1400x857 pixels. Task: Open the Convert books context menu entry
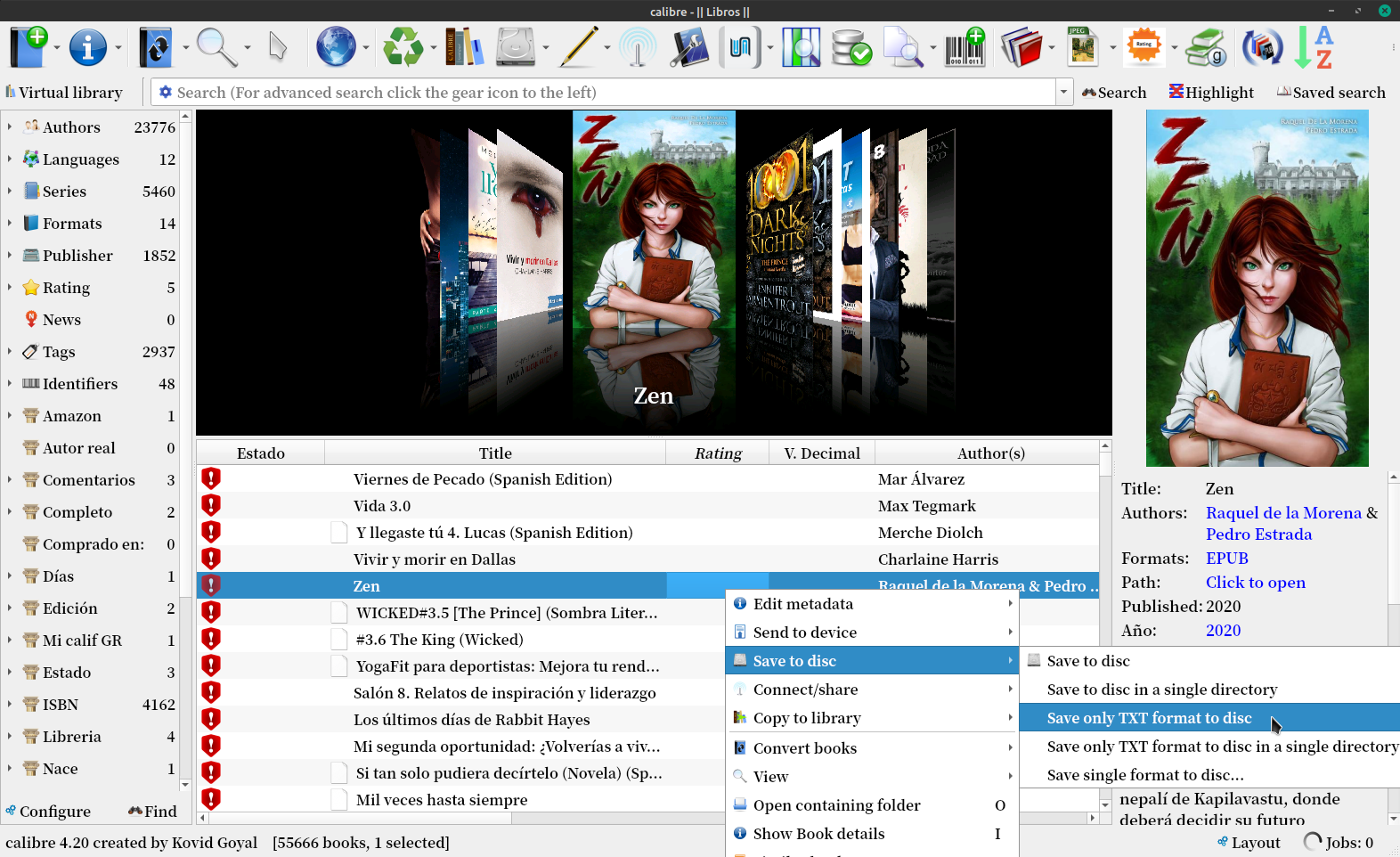873,748
